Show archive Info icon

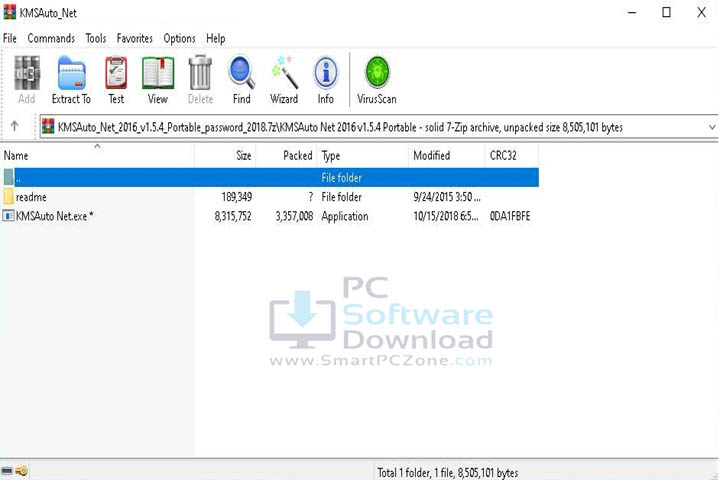click(326, 73)
